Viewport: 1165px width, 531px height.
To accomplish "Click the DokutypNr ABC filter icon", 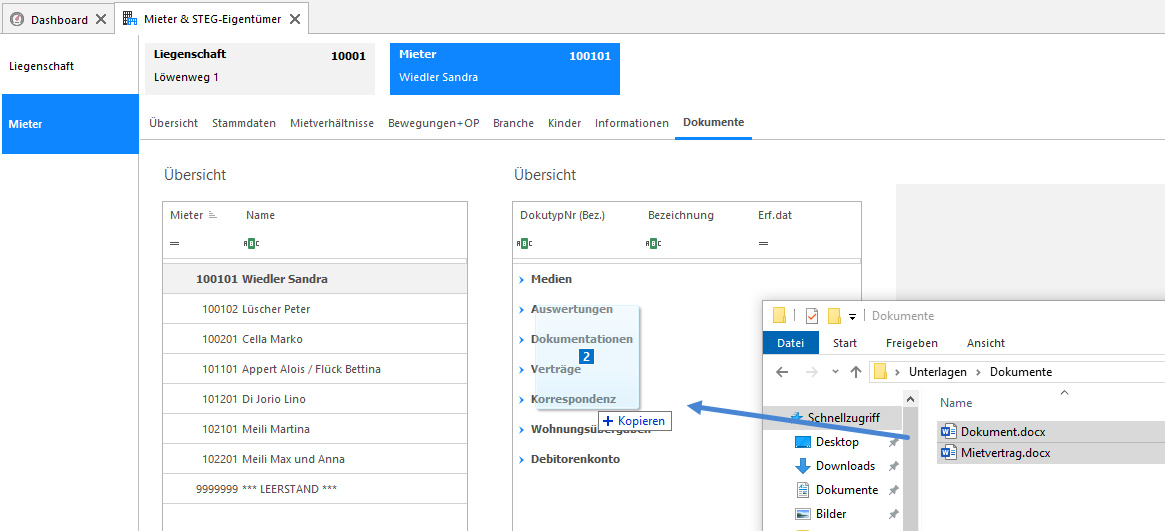I will (525, 243).
